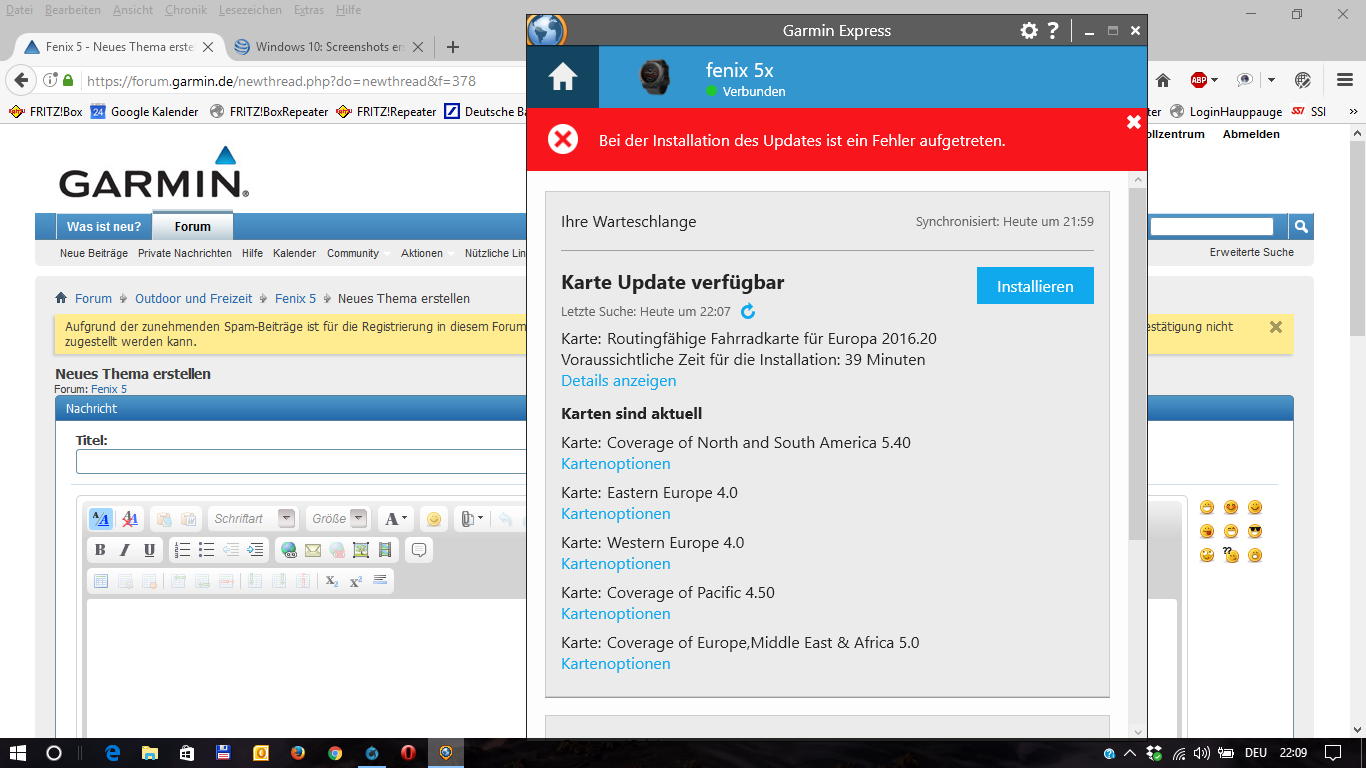Open Private Nachrichten

pyautogui.click(x=185, y=253)
